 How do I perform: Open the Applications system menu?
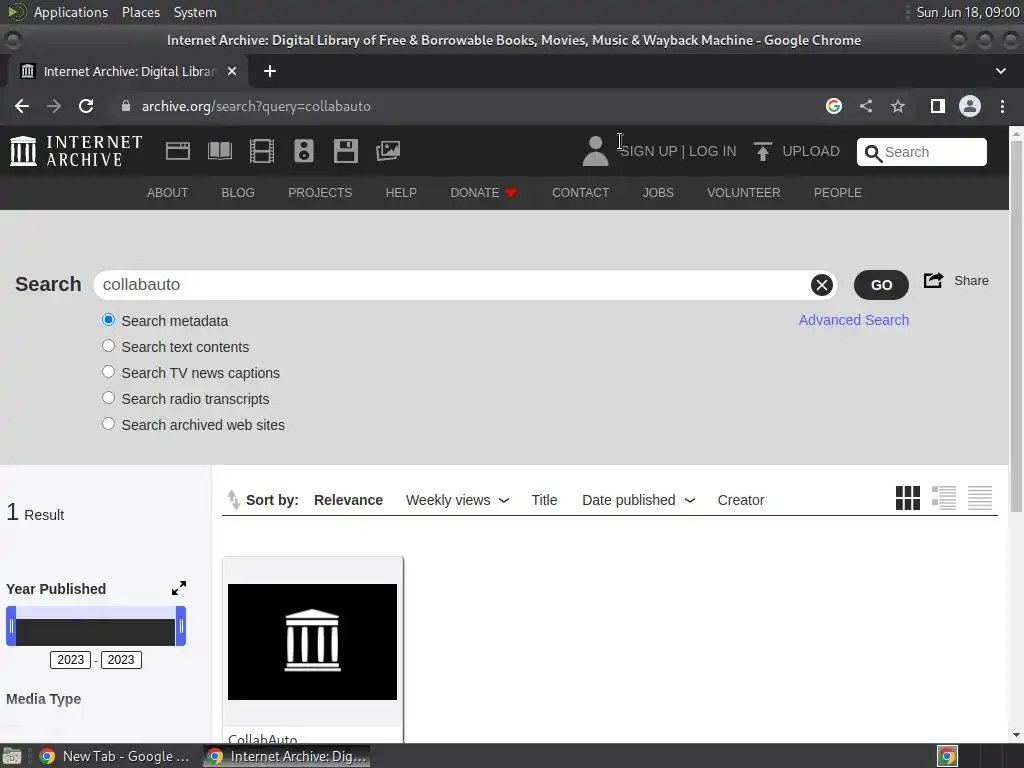tap(71, 12)
